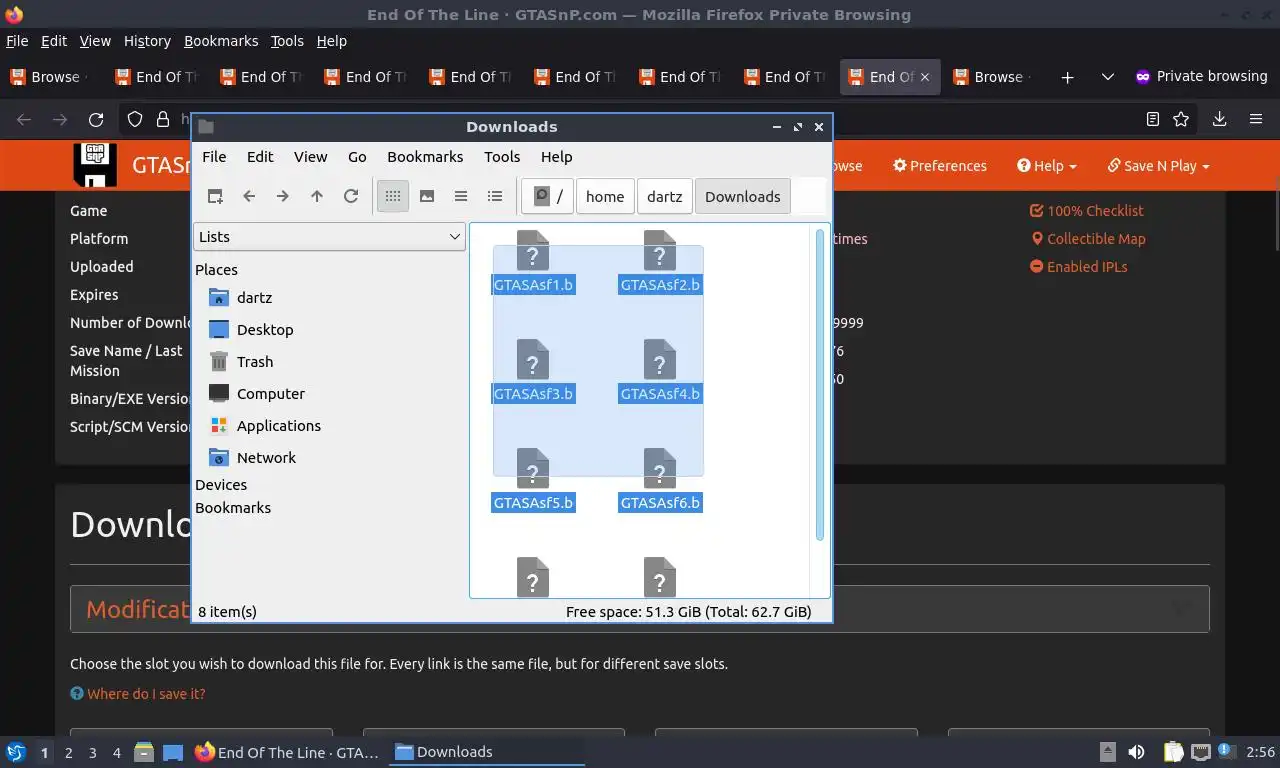The width and height of the screenshot is (1280, 768).
Task: Select the GTASAsf1.b file icon
Action: [533, 251]
